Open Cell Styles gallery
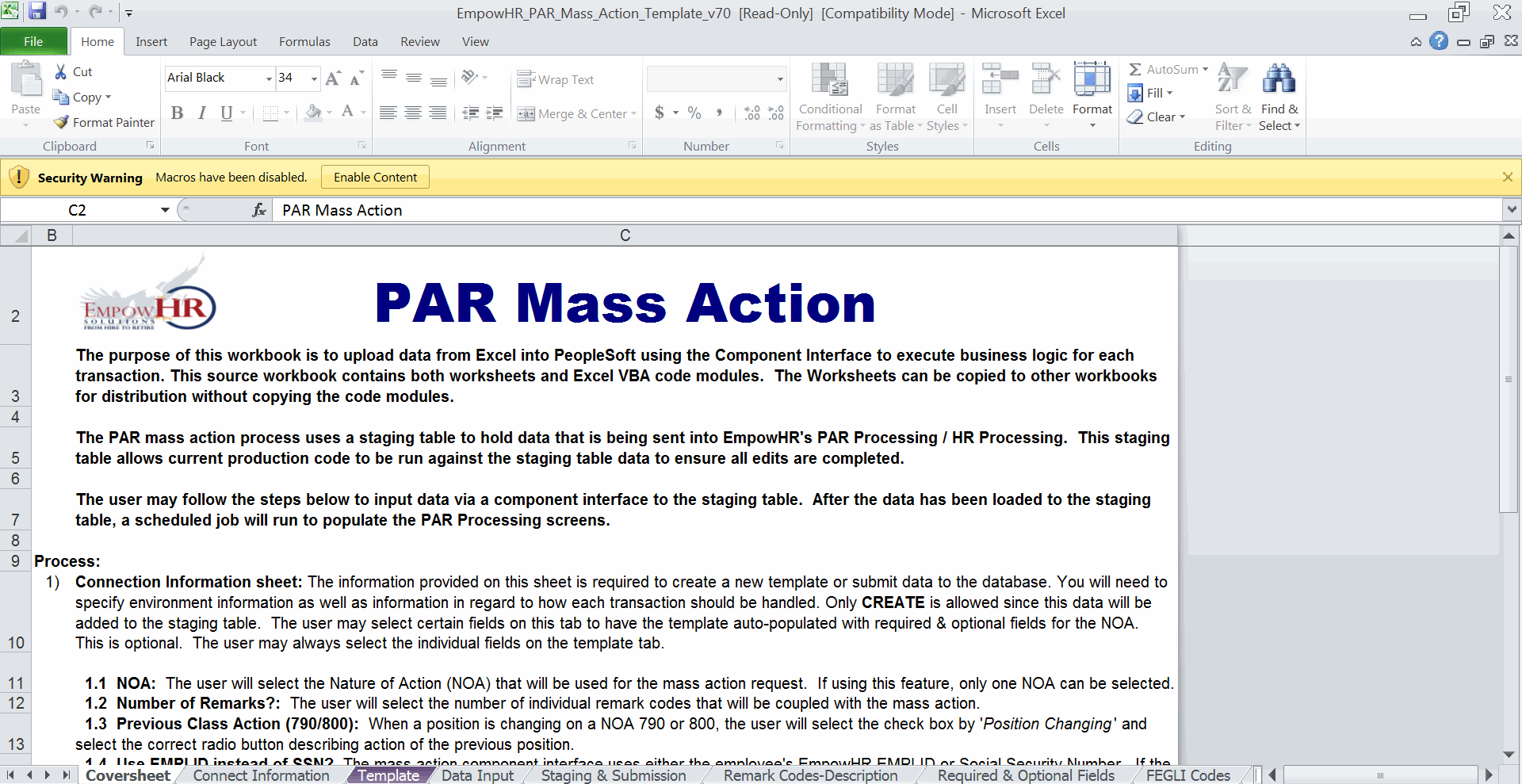 (x=947, y=97)
